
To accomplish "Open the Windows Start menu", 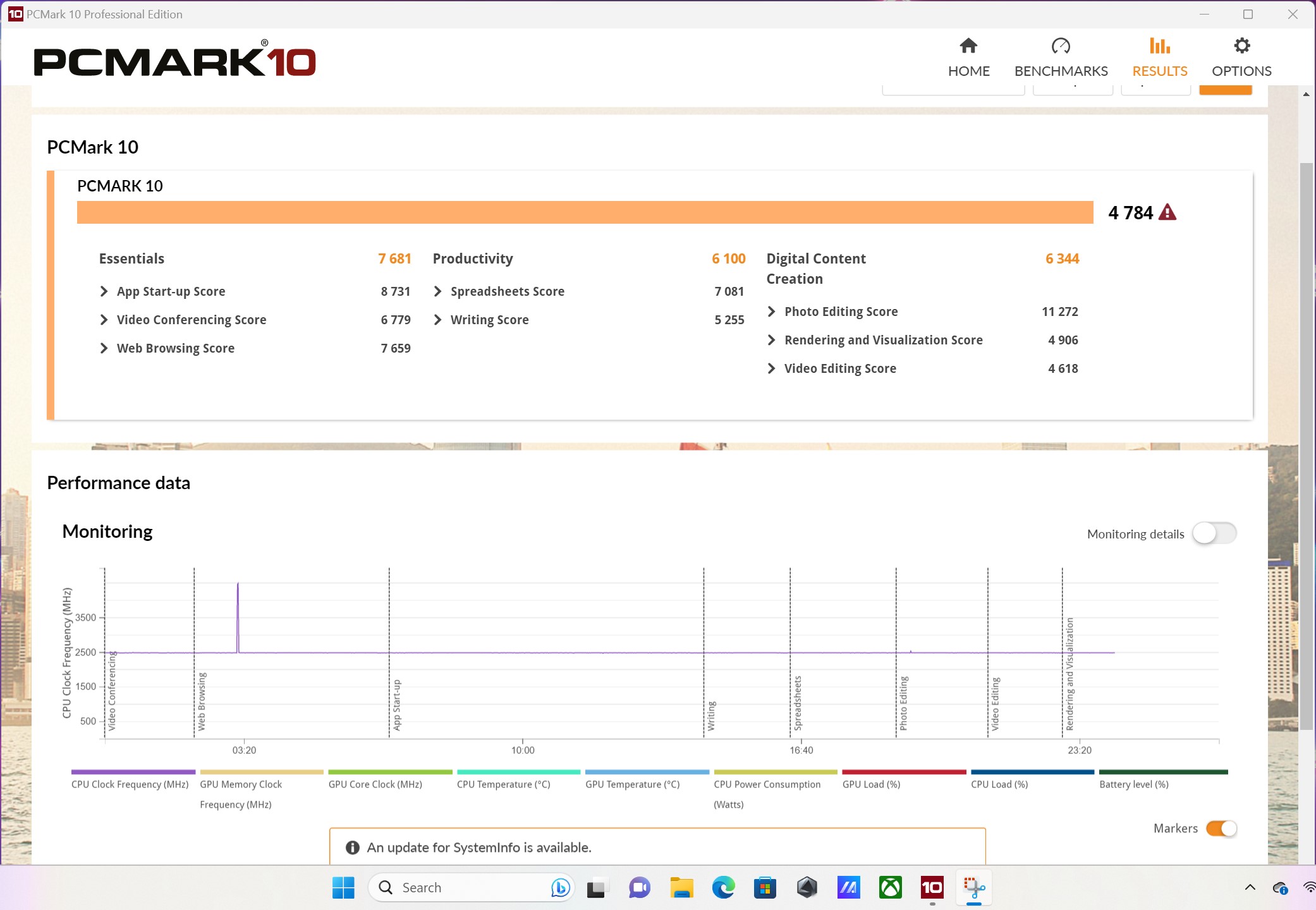I will (343, 887).
